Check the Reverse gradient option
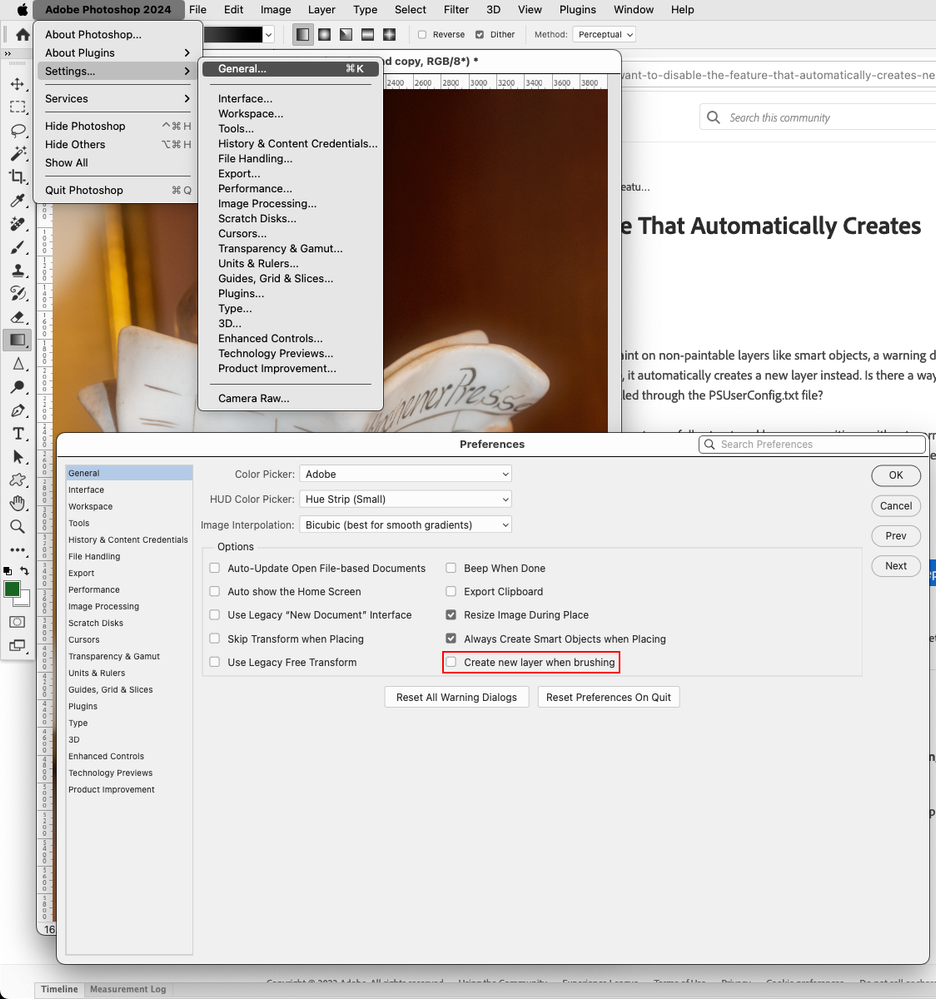The image size is (936, 999). coord(423,34)
